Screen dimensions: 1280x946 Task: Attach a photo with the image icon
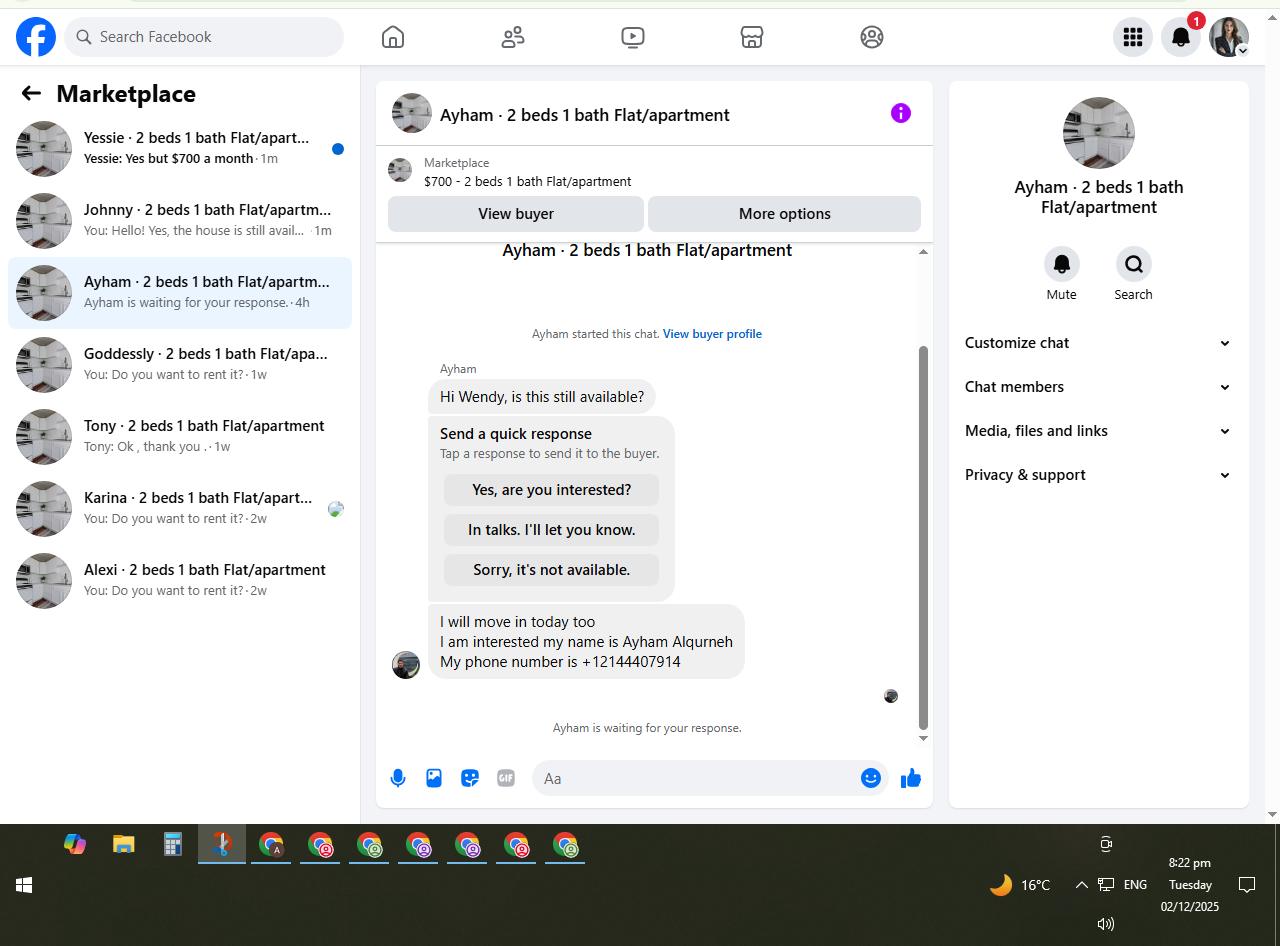[x=434, y=778]
